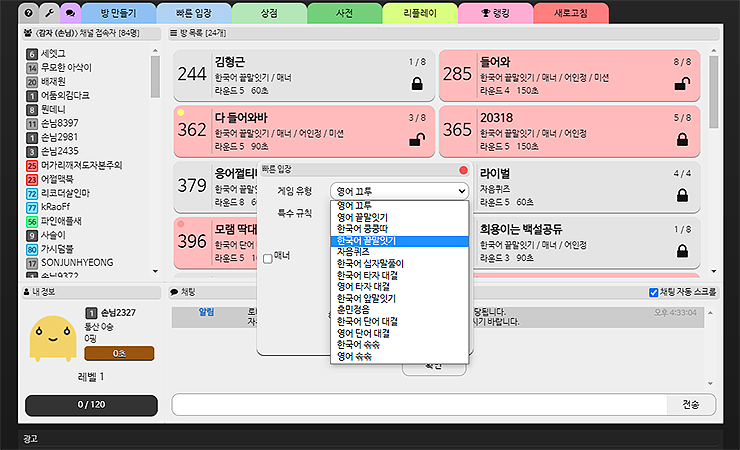Close the 빠른 입장 dialog red dot
This screenshot has width=740, height=450.
[x=463, y=170]
